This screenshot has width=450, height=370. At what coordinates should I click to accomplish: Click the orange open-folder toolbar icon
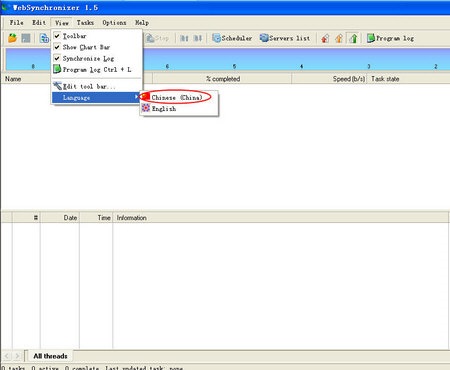12,38
